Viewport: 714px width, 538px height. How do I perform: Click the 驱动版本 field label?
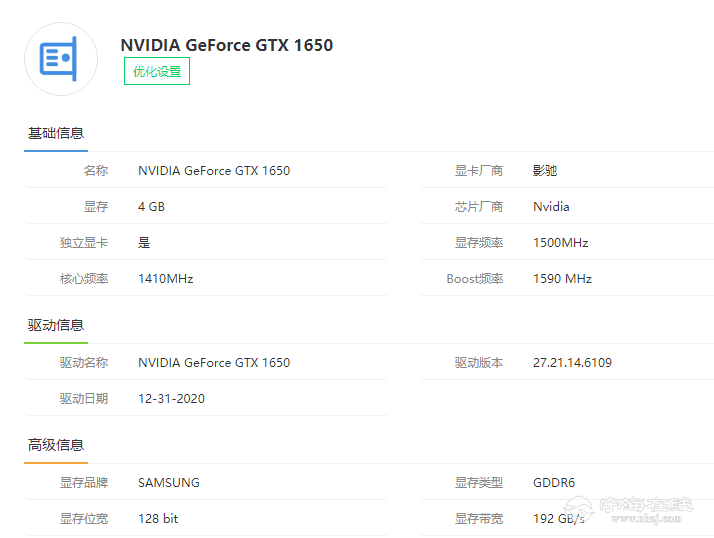(x=479, y=363)
